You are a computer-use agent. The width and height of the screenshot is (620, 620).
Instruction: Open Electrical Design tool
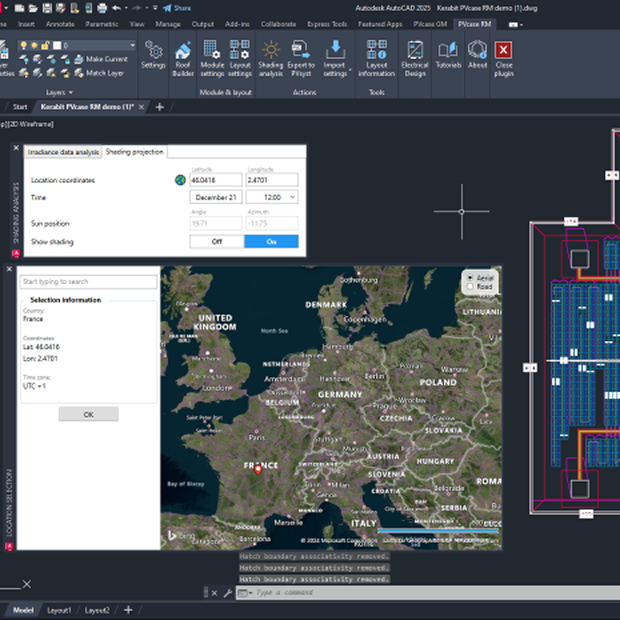[414, 56]
